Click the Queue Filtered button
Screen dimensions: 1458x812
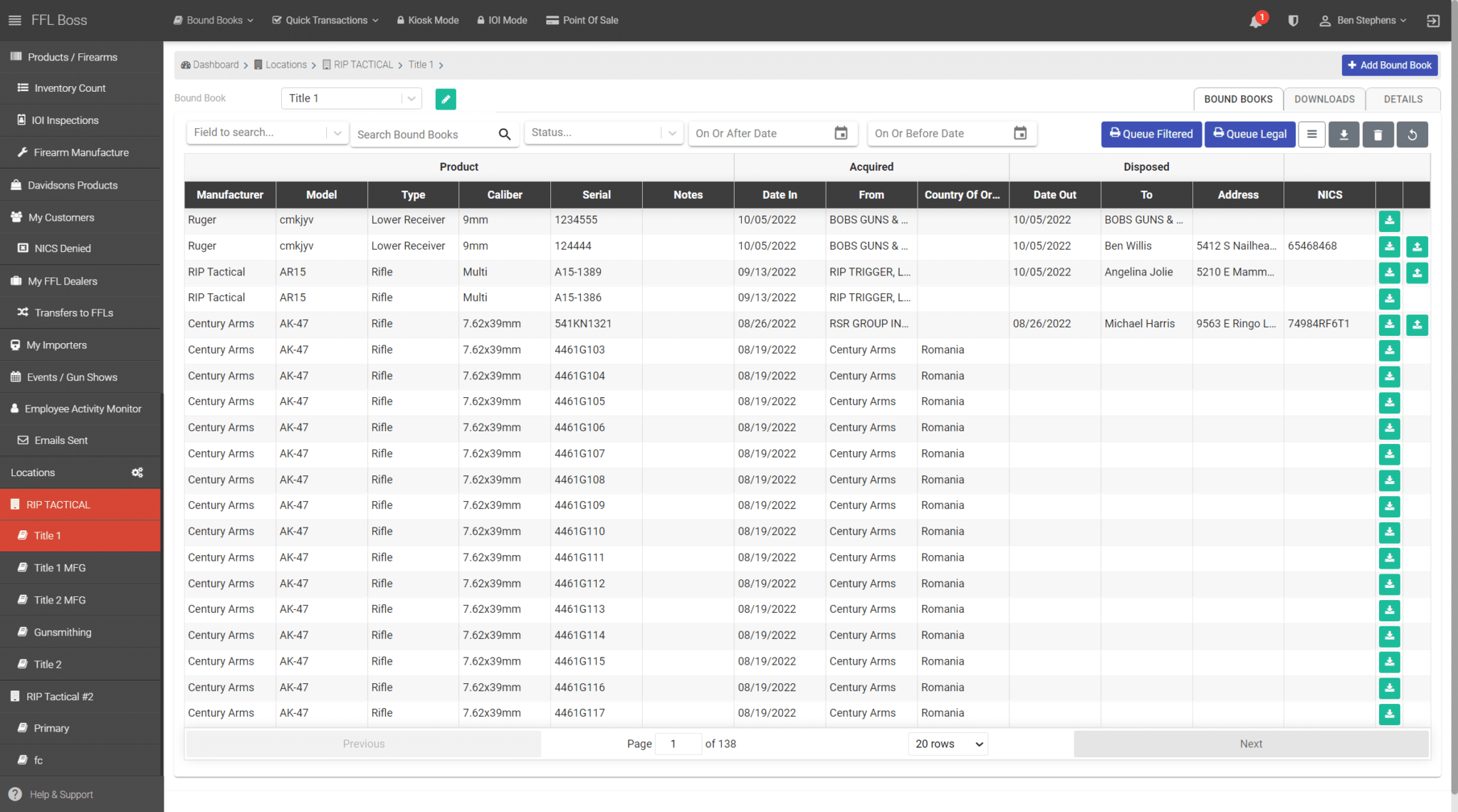point(1151,135)
